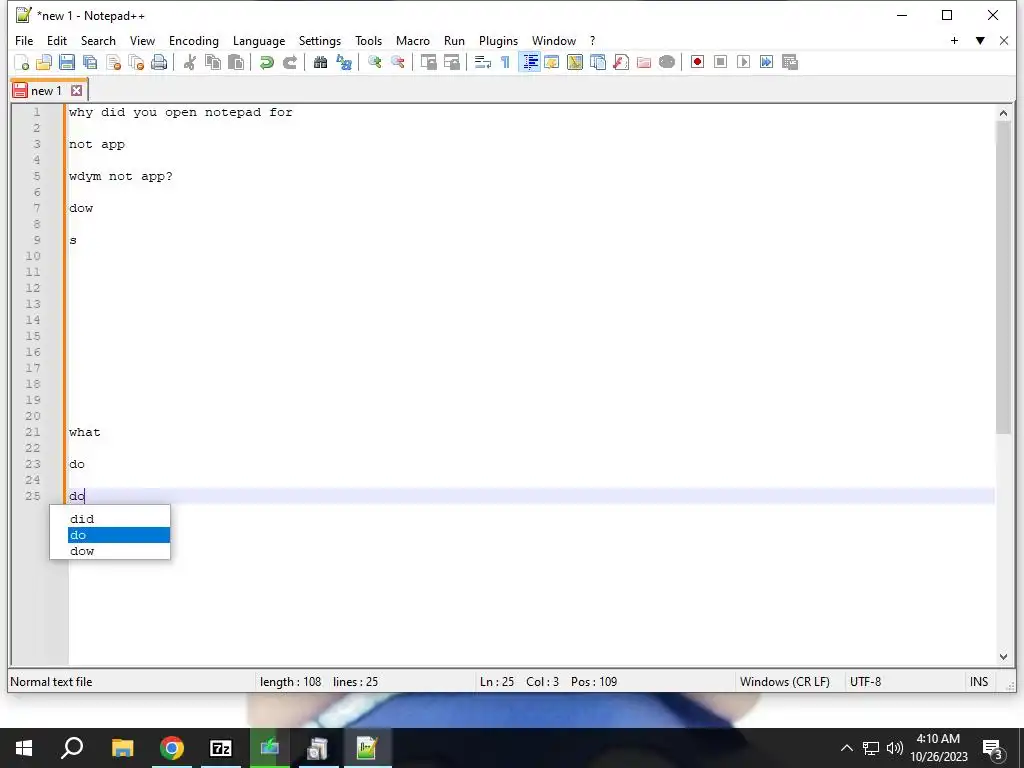This screenshot has height=768, width=1024.
Task: Close the 'new 1' tab with X
Action: (x=76, y=91)
